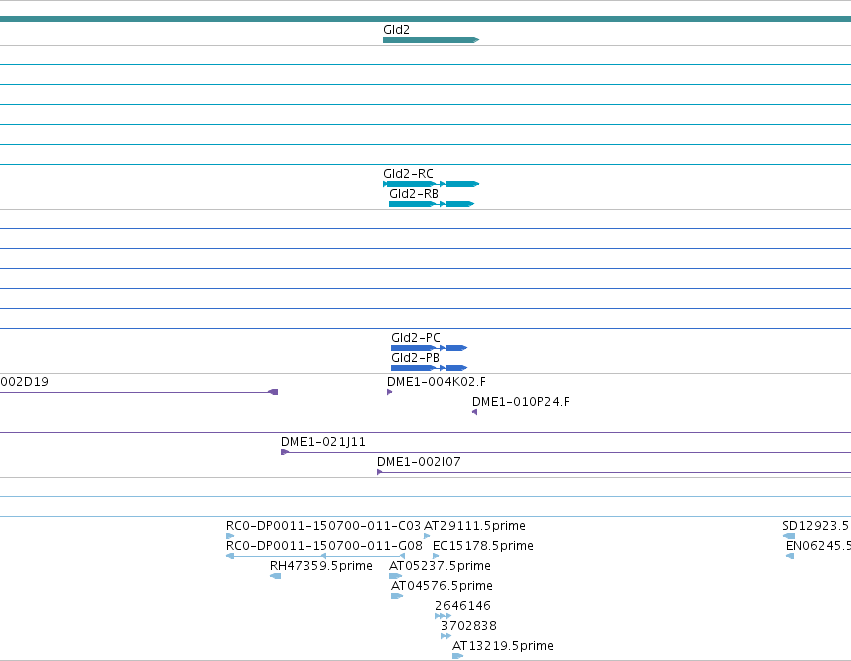Select the AT05237.5prime EST glyph
The width and height of the screenshot is (851, 661).
(396, 576)
